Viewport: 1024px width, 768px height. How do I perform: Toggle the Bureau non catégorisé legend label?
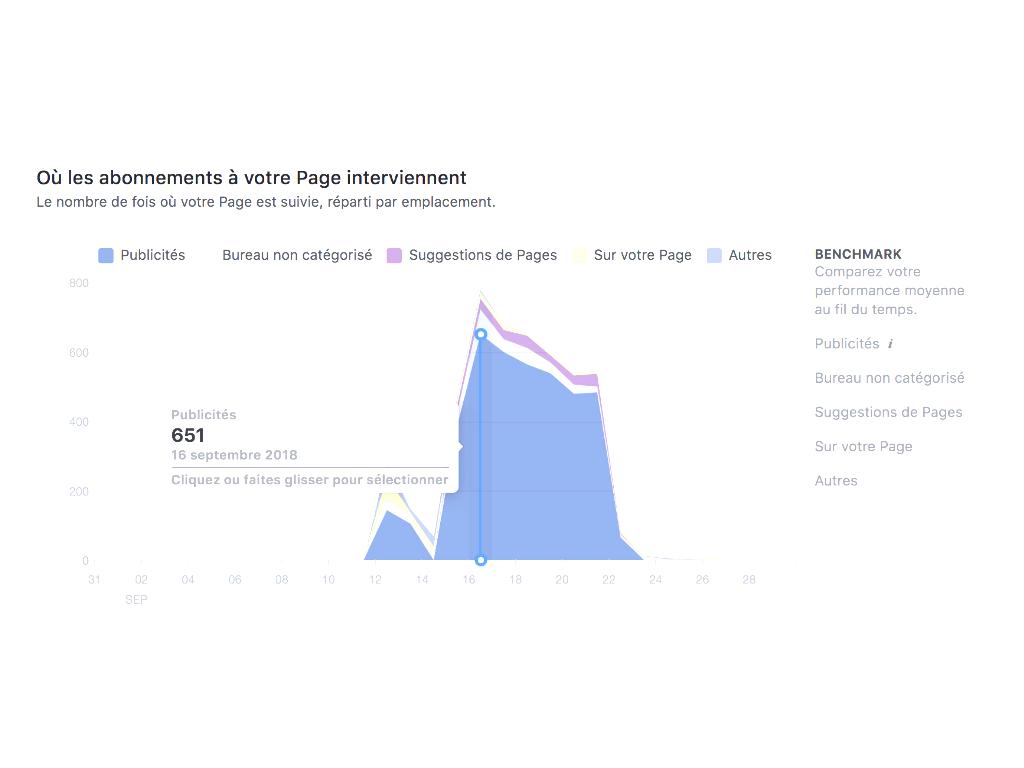click(x=297, y=255)
